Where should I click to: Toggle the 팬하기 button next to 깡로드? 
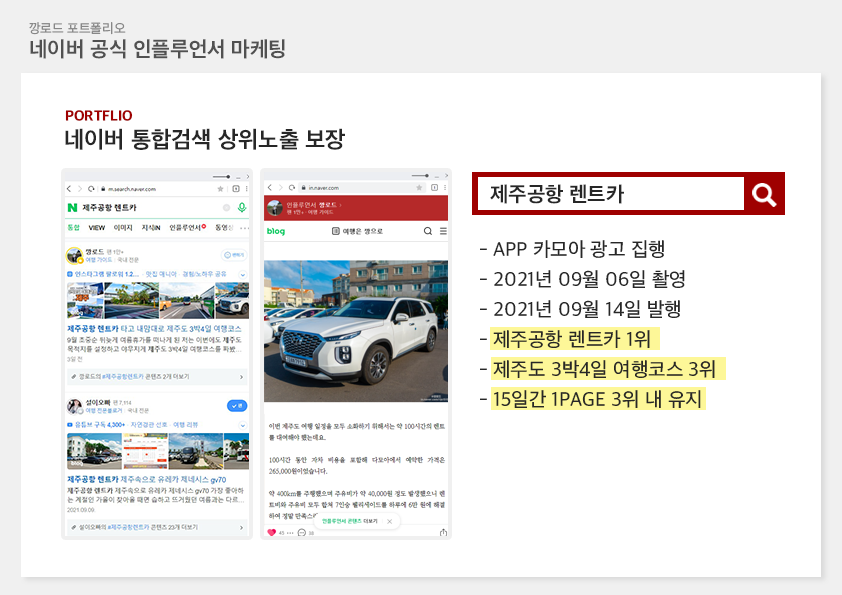pos(234,255)
